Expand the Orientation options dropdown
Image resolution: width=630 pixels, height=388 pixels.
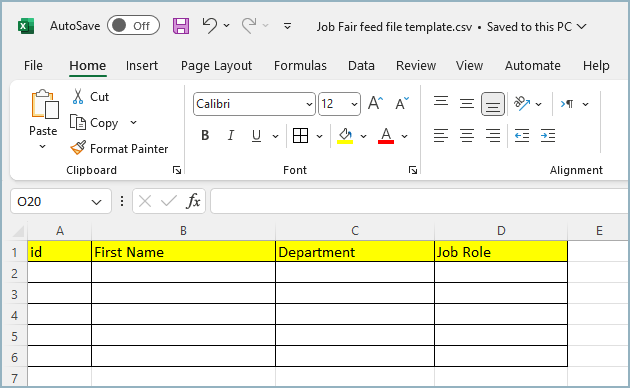[539, 104]
